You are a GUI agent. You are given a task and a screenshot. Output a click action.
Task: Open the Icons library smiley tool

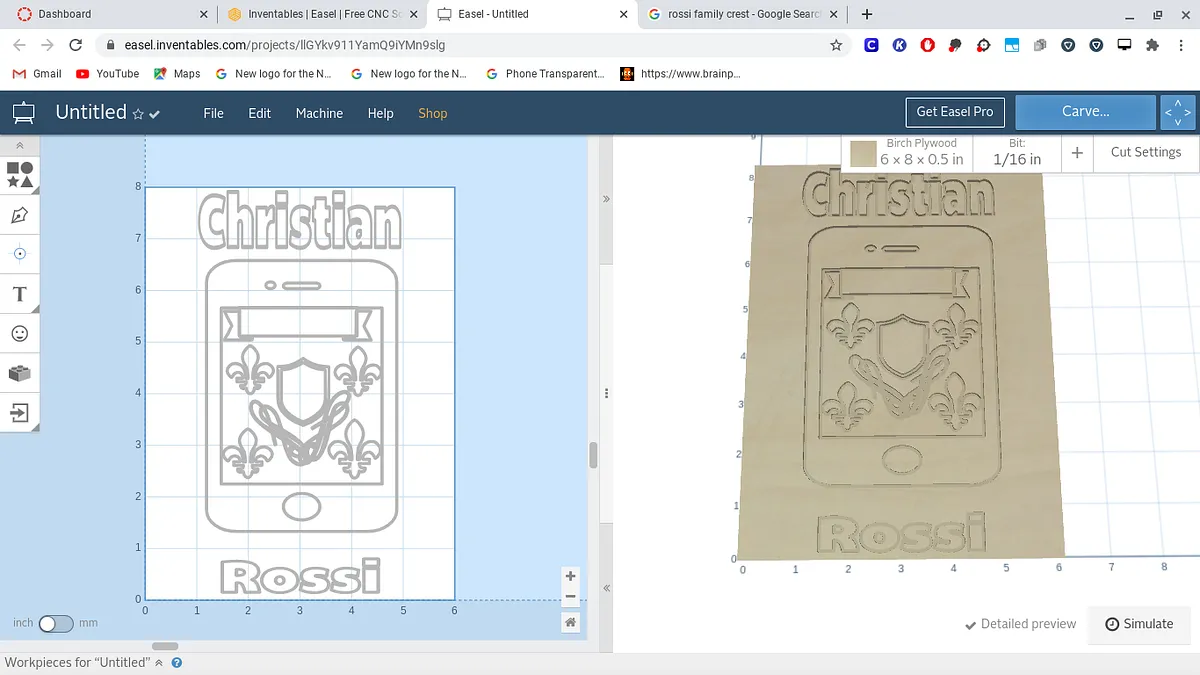click(20, 333)
